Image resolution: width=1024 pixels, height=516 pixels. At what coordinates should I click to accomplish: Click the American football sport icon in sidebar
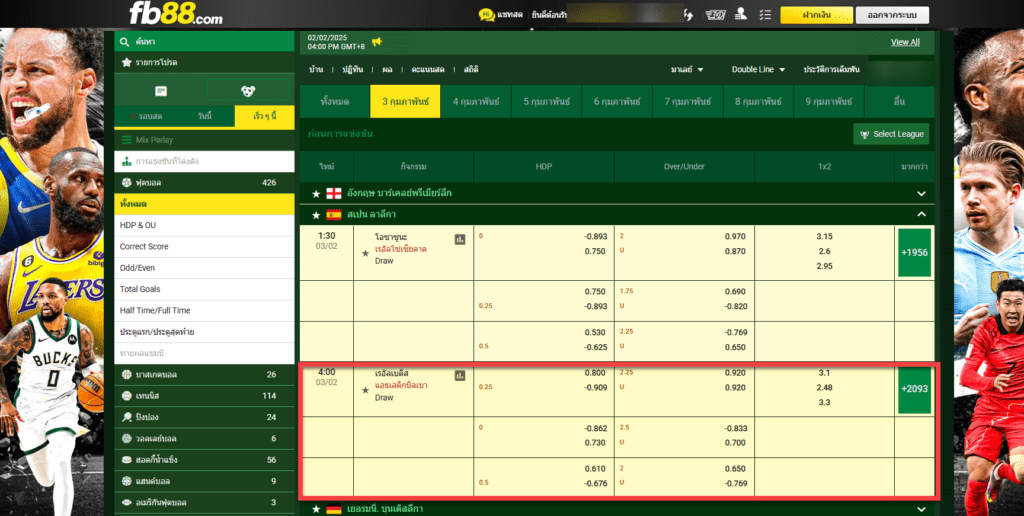[x=127, y=503]
